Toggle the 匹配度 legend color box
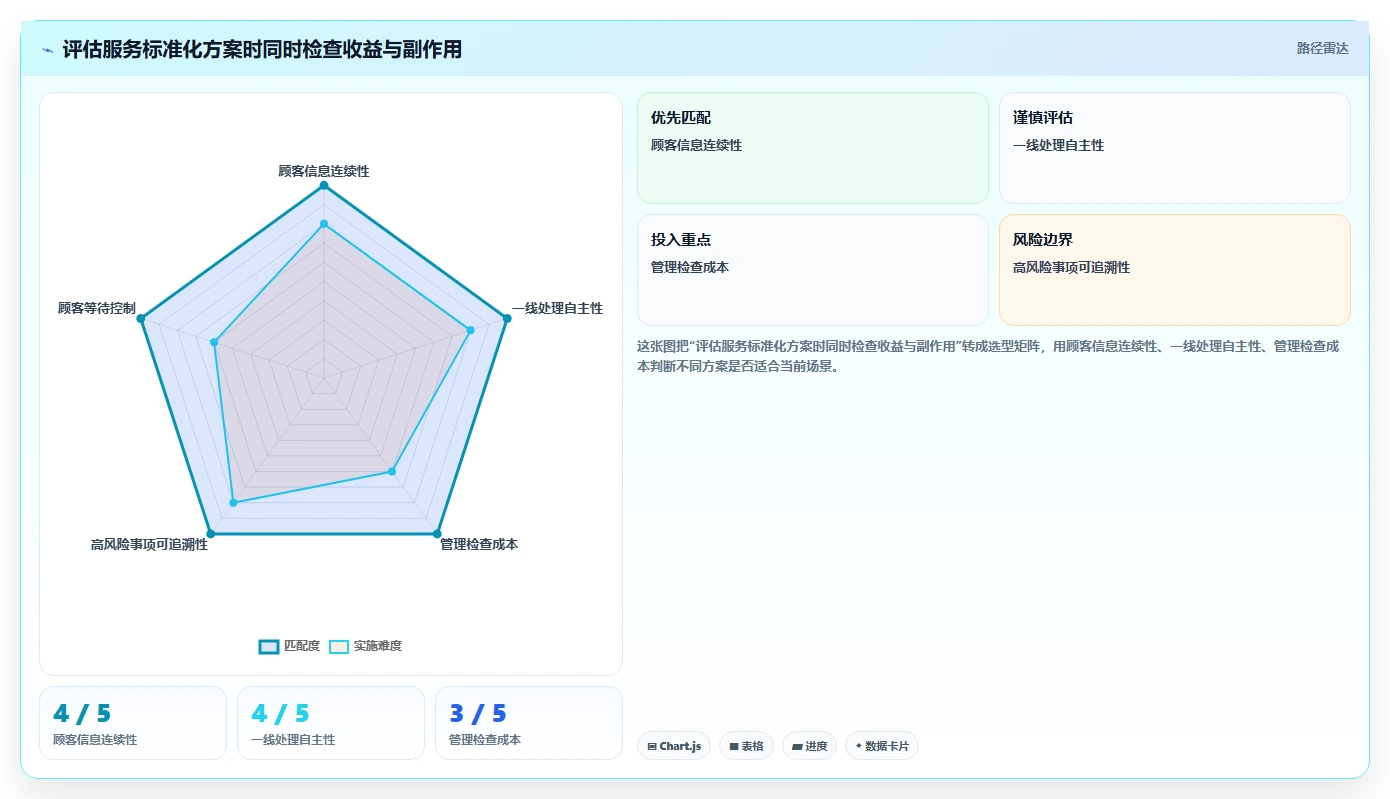Viewport: 1390px width, 799px height. coord(269,646)
